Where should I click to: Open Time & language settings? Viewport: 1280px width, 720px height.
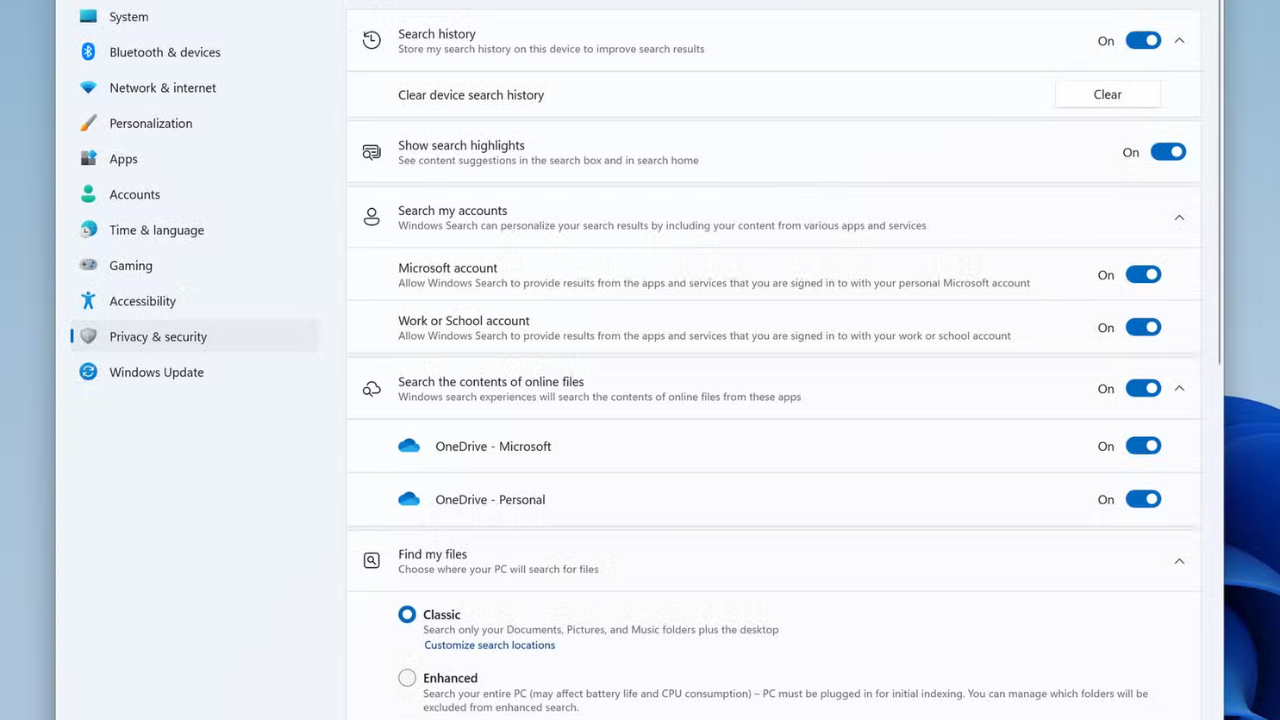195,230
